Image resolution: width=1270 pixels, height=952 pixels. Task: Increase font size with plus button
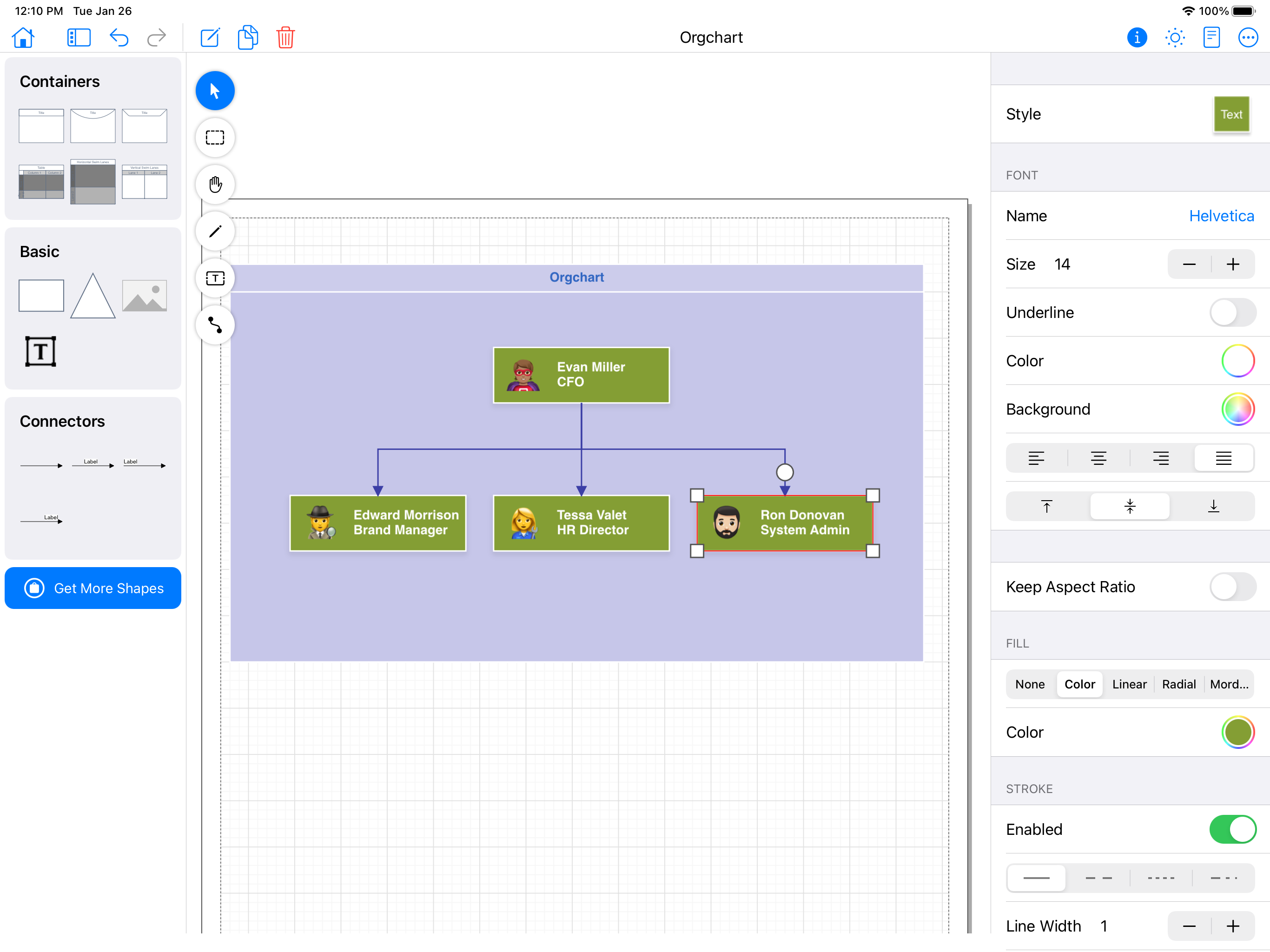click(x=1232, y=264)
